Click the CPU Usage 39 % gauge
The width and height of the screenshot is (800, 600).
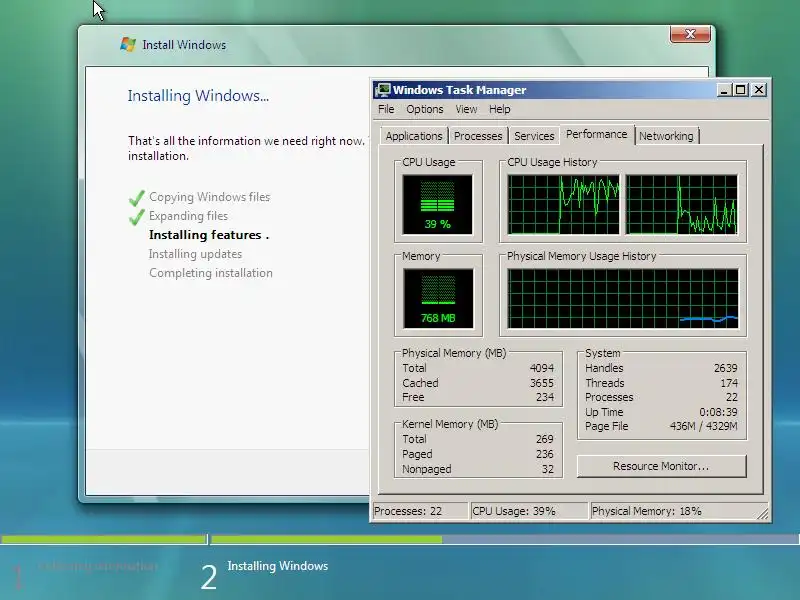point(437,205)
